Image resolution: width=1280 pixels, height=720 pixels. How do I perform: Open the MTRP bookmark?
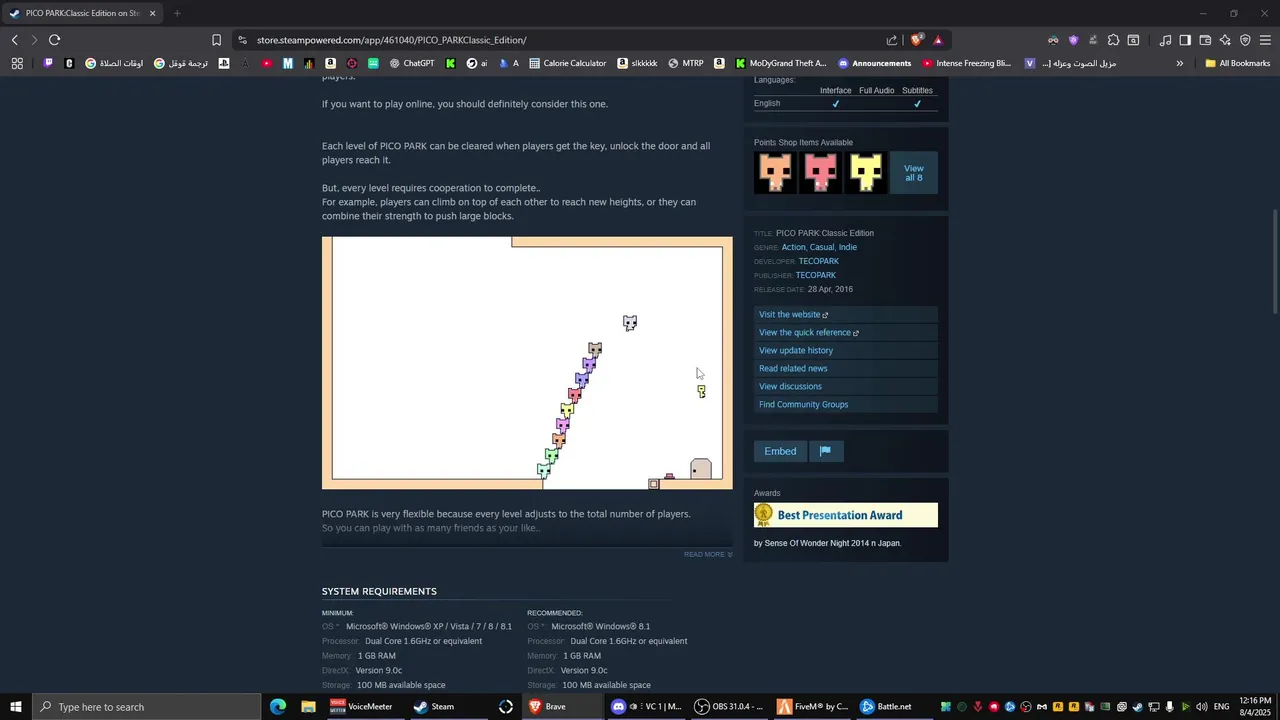tap(686, 63)
